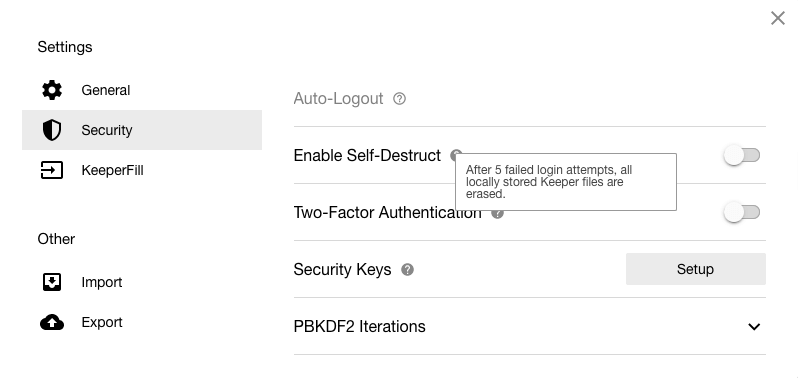This screenshot has height=378, width=798.
Task: Click the Setup button for Security Keys
Action: coord(696,269)
